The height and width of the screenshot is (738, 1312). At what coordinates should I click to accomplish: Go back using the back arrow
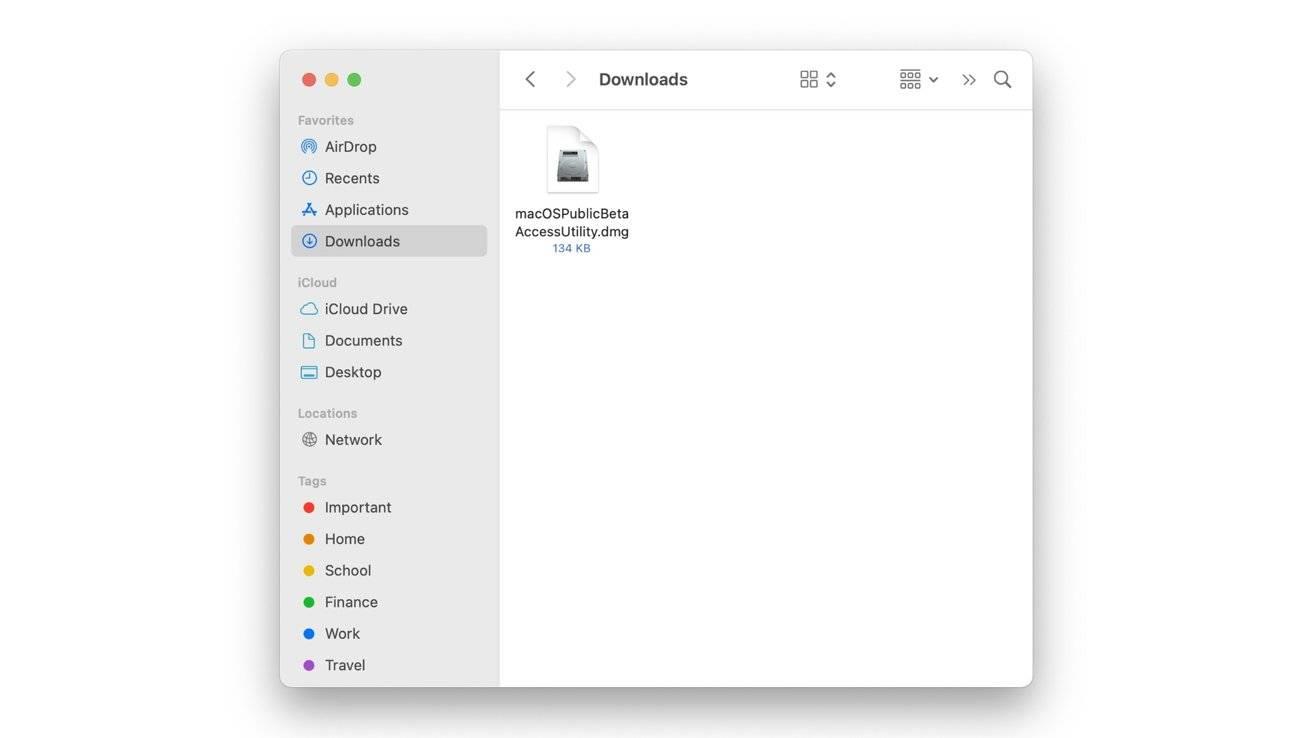click(x=530, y=78)
